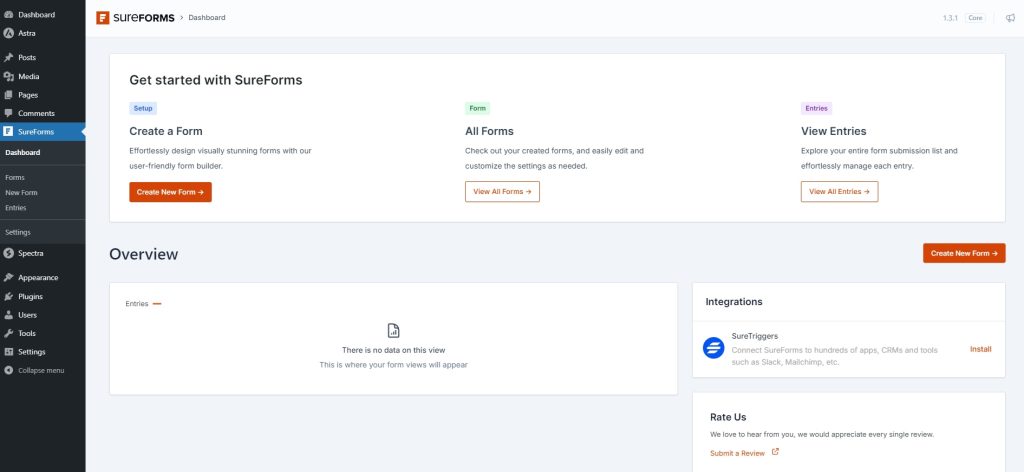Click the no-data document chart icon
1024x472 pixels.
tap(393, 330)
